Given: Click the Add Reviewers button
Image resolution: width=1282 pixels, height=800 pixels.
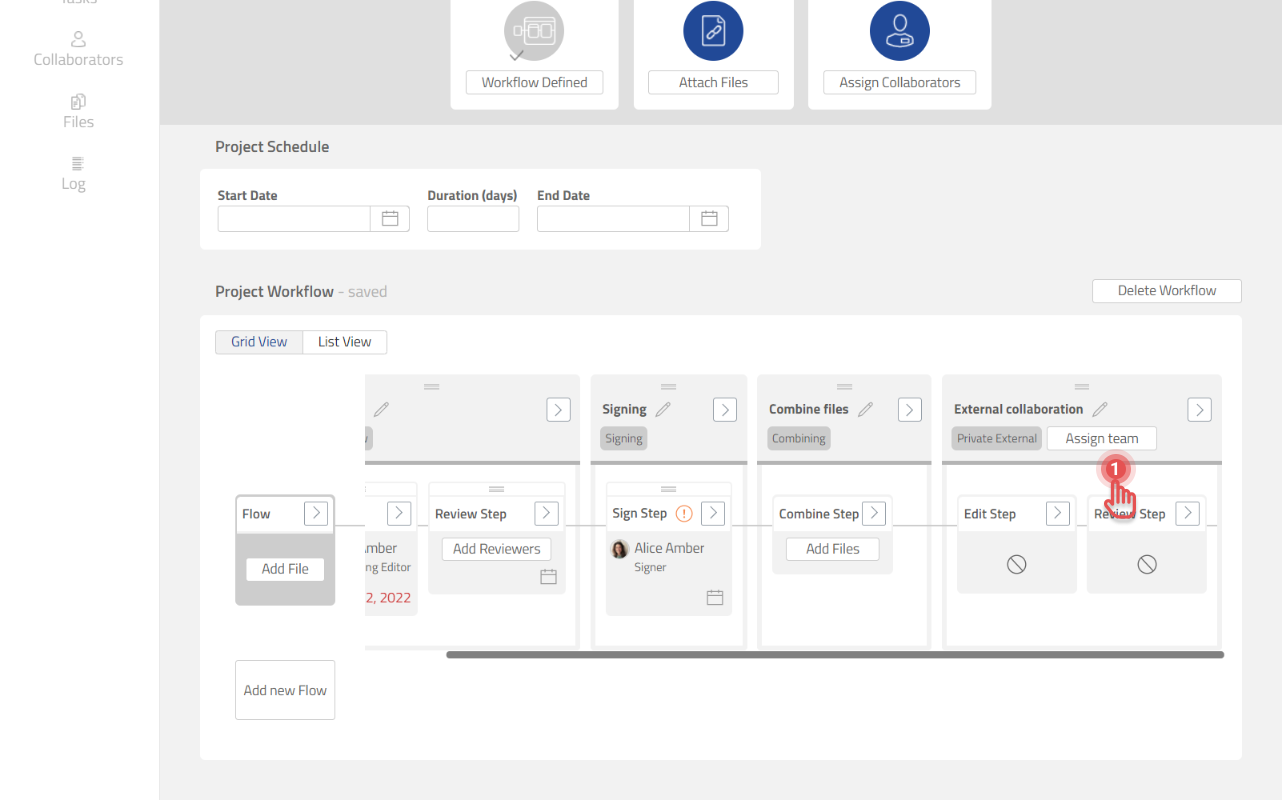Looking at the screenshot, I should [x=496, y=549].
